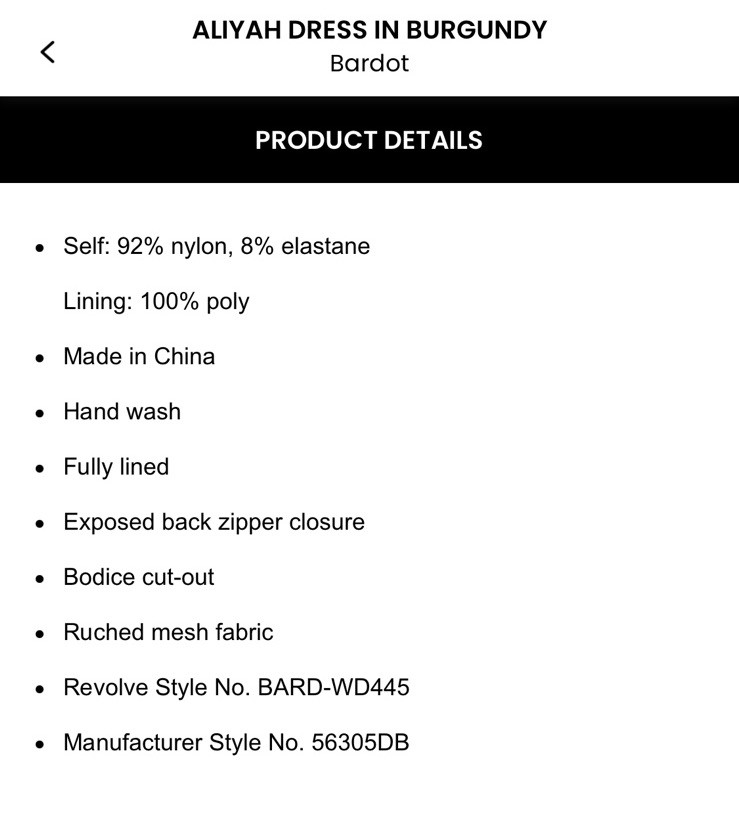Select the Bodice cut-out text
This screenshot has width=739, height=824.
tap(139, 577)
